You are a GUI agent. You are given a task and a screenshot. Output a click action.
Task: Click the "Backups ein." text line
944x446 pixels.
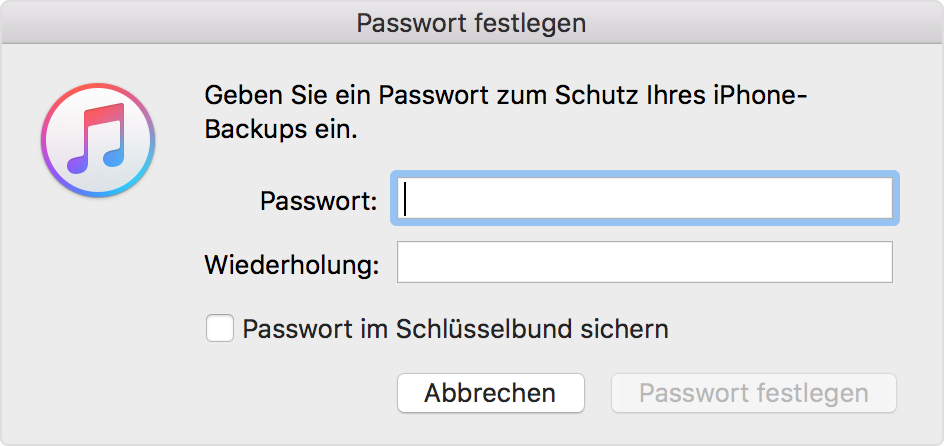pyautogui.click(x=280, y=130)
